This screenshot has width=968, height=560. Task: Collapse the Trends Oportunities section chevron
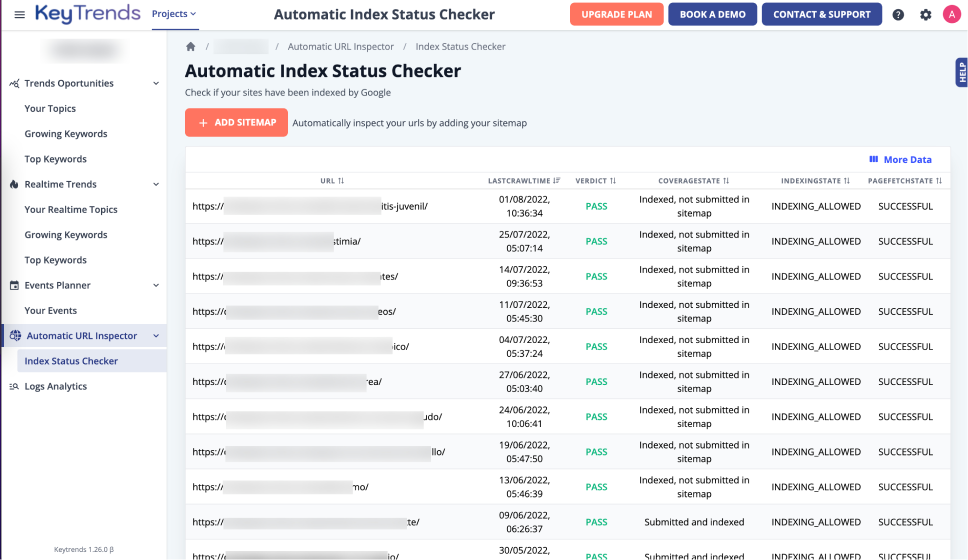[156, 83]
